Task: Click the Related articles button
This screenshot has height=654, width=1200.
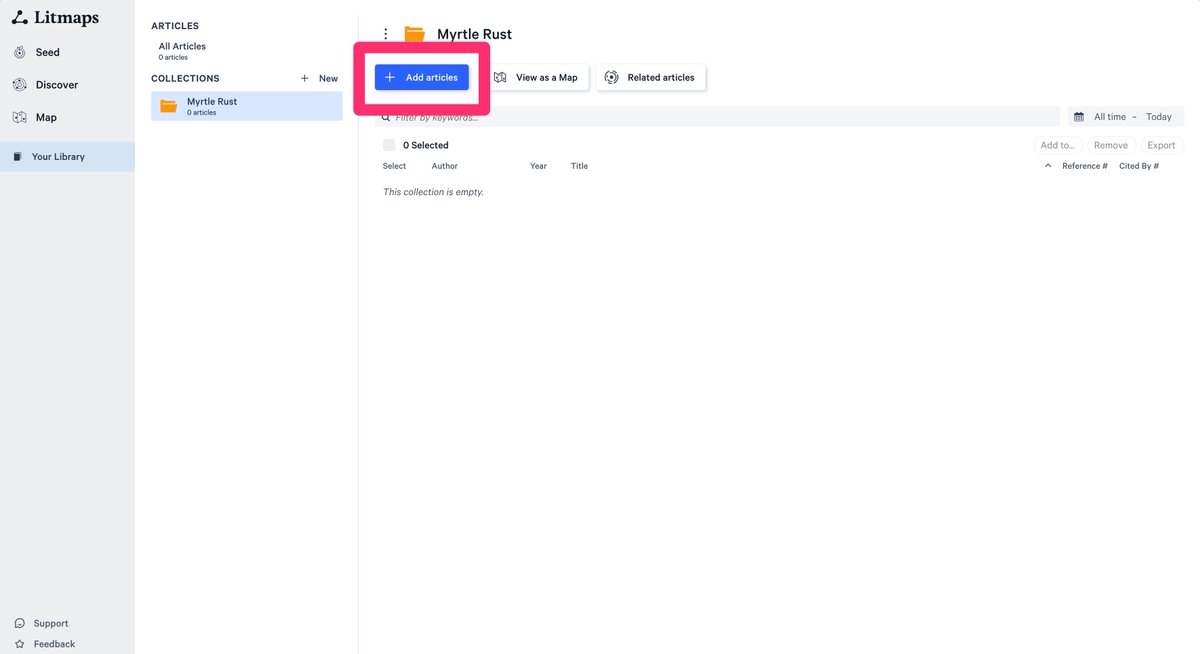Action: click(651, 77)
